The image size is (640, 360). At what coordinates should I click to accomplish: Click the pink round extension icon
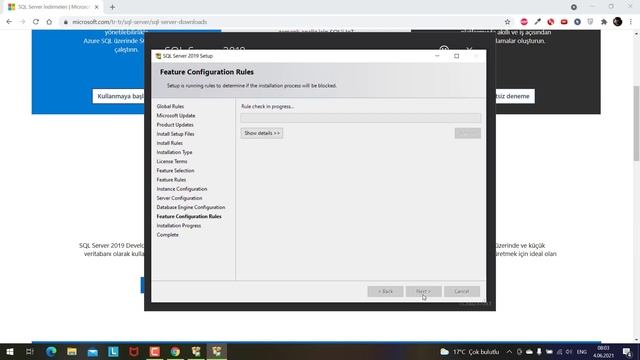[524, 22]
